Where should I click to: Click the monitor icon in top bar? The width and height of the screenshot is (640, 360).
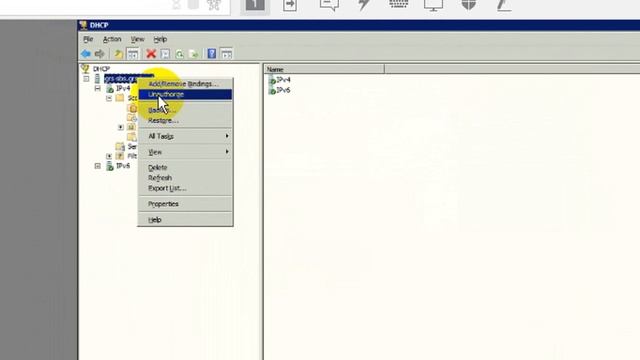[x=433, y=5]
